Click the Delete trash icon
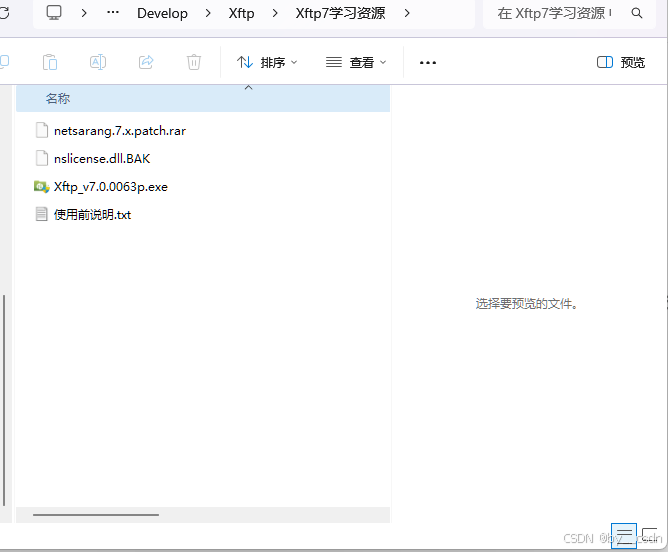The image size is (668, 552). (x=194, y=62)
